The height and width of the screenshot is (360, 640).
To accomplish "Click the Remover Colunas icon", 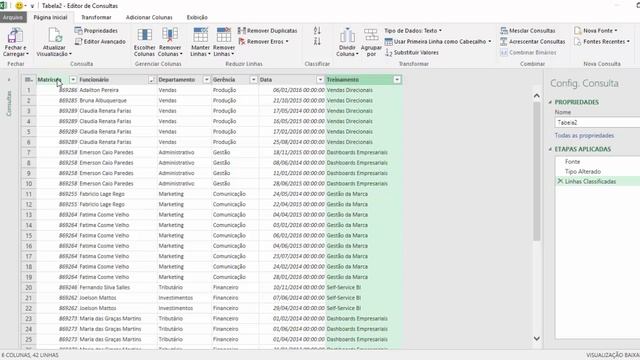I will pyautogui.click(x=170, y=36).
